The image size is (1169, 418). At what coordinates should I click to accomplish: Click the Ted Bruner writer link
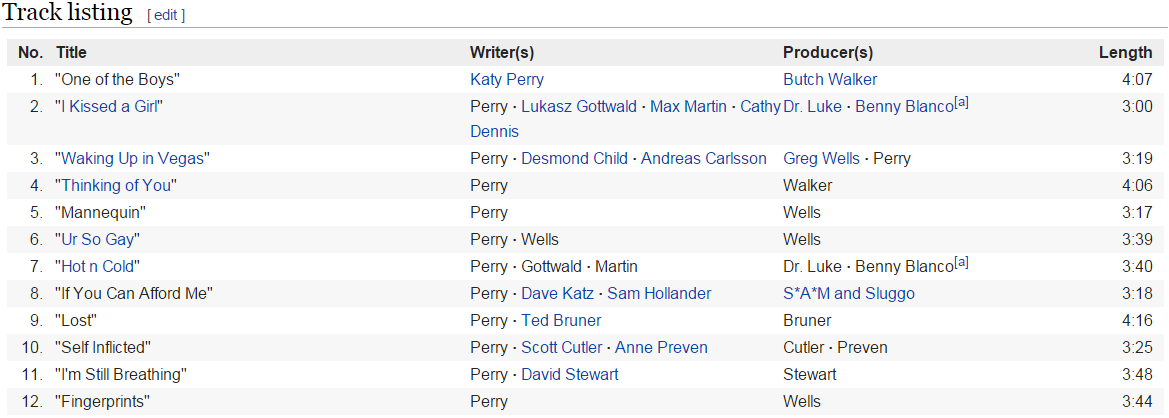tap(561, 320)
